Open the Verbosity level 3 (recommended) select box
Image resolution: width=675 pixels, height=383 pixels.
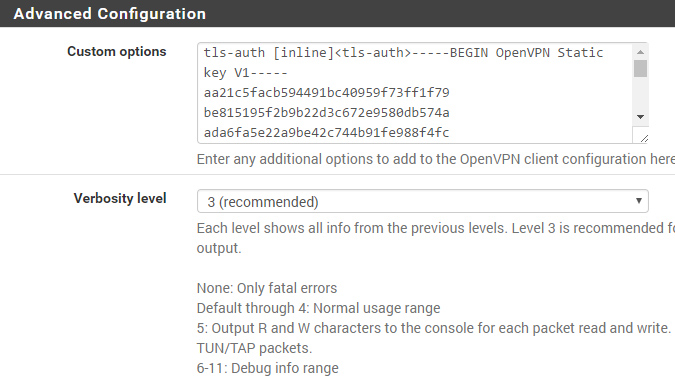423,201
